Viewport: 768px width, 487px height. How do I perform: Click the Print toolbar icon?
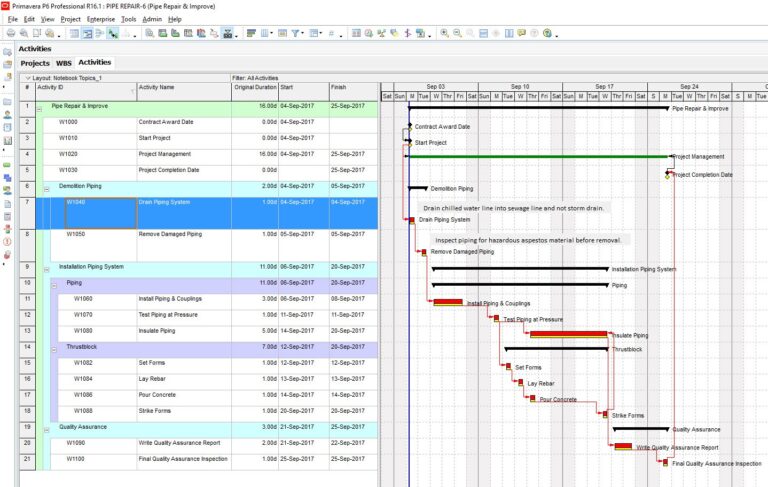11,33
